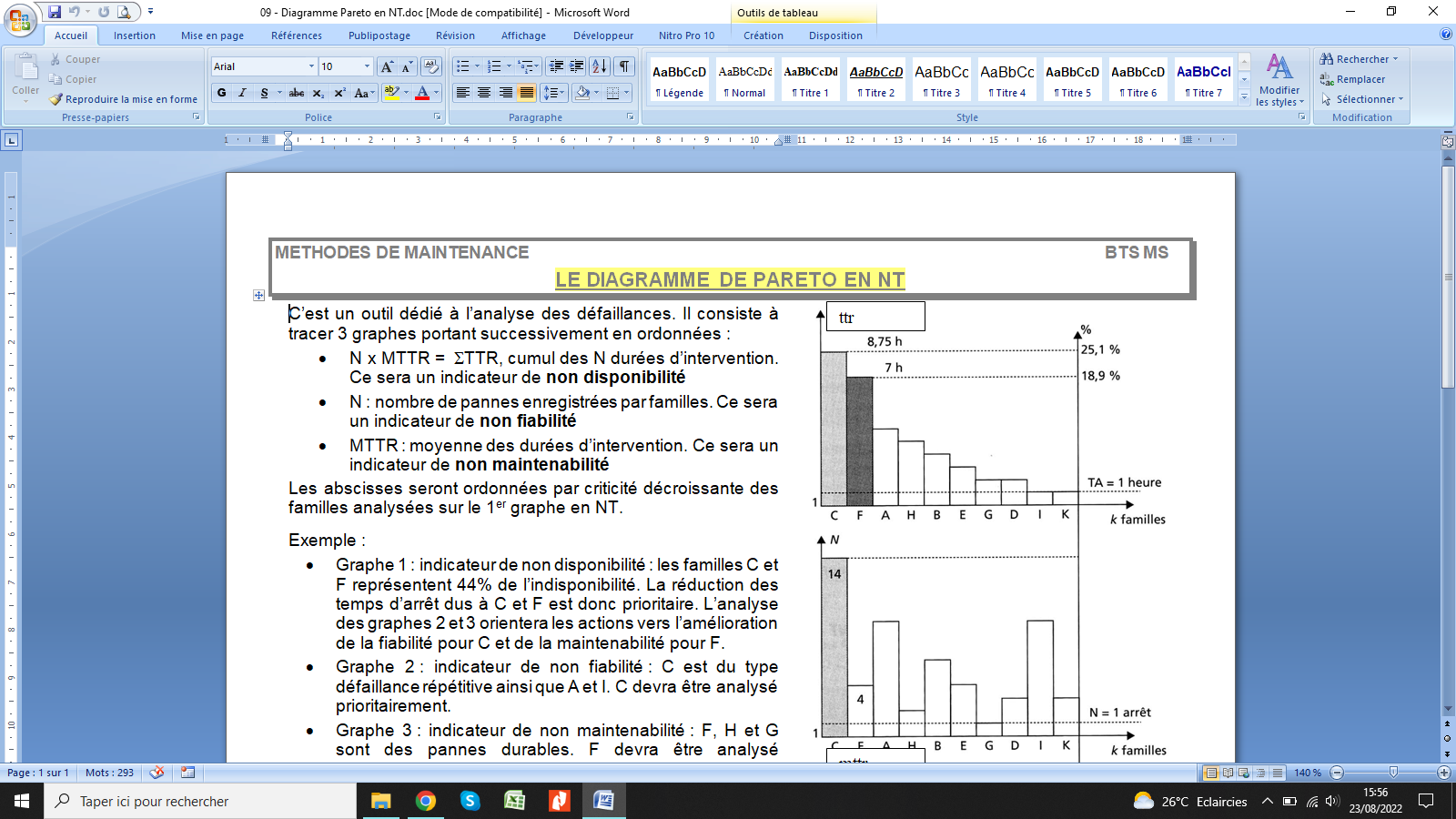
Task: Switch to the Insertion tab
Action: [134, 35]
